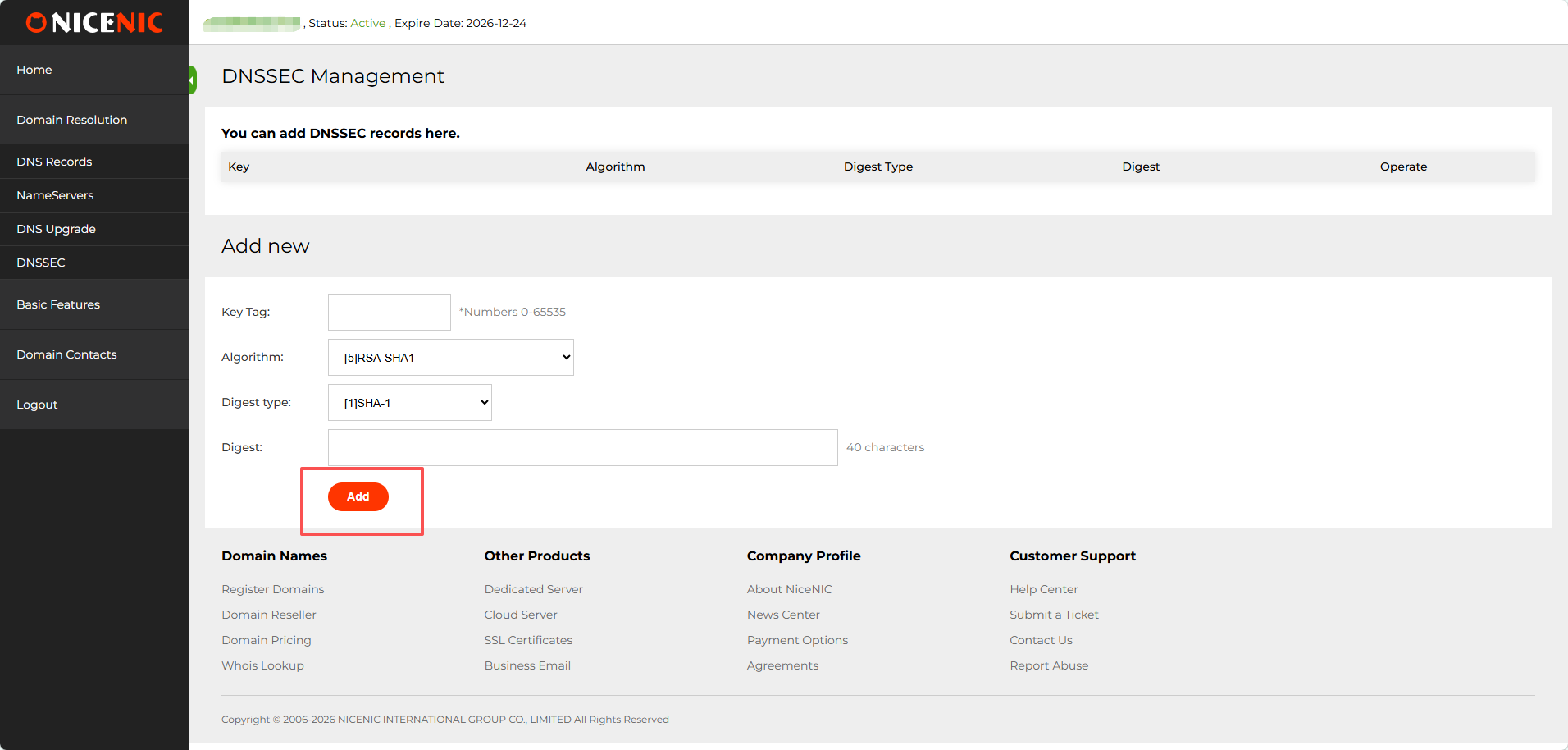Click the NiceNIC logo
This screenshot has height=750, width=1568.
pos(94,23)
